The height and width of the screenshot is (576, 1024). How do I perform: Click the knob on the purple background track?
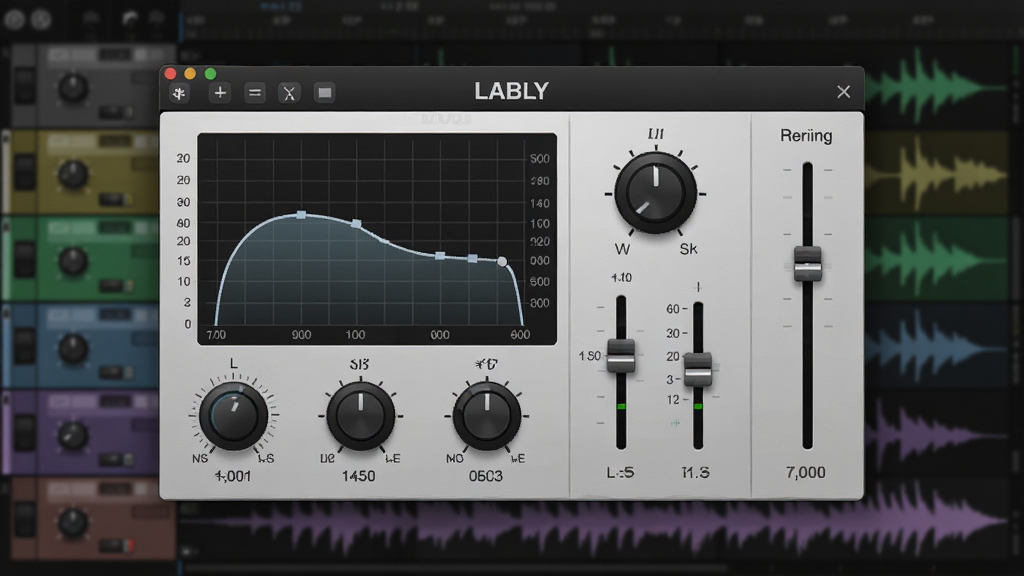72,435
